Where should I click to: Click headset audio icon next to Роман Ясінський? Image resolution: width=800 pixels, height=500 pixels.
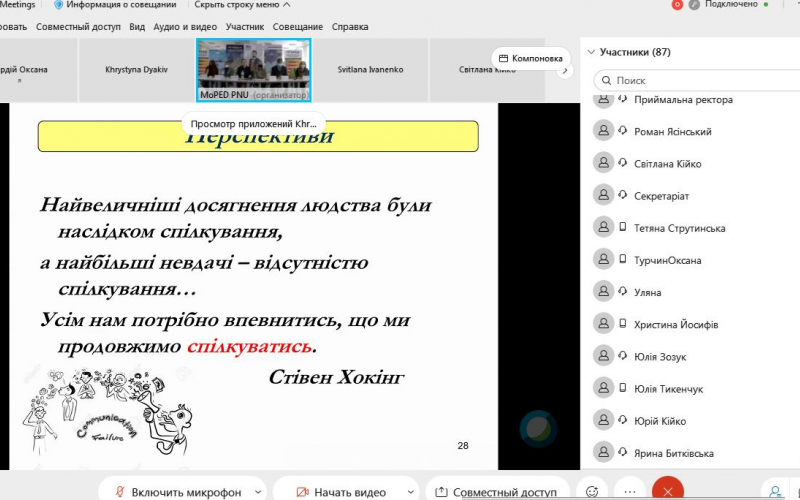tap(622, 131)
